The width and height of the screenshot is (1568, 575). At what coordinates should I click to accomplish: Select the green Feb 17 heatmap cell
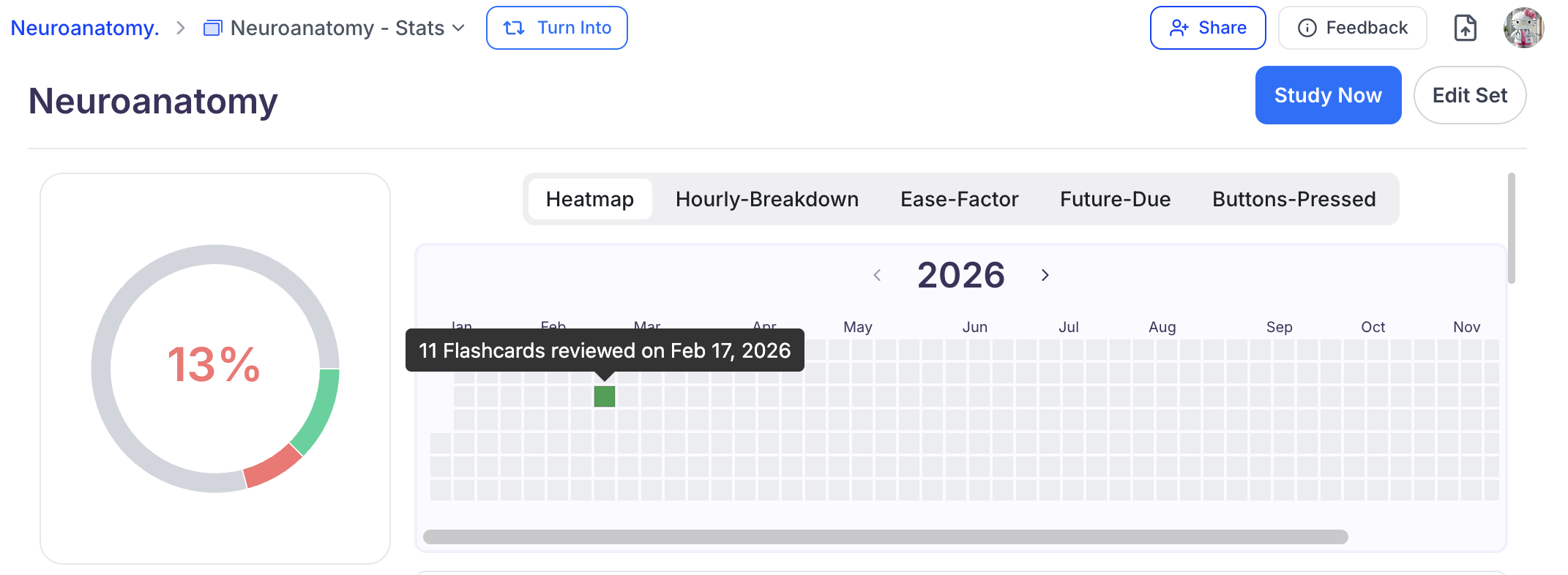coord(605,397)
